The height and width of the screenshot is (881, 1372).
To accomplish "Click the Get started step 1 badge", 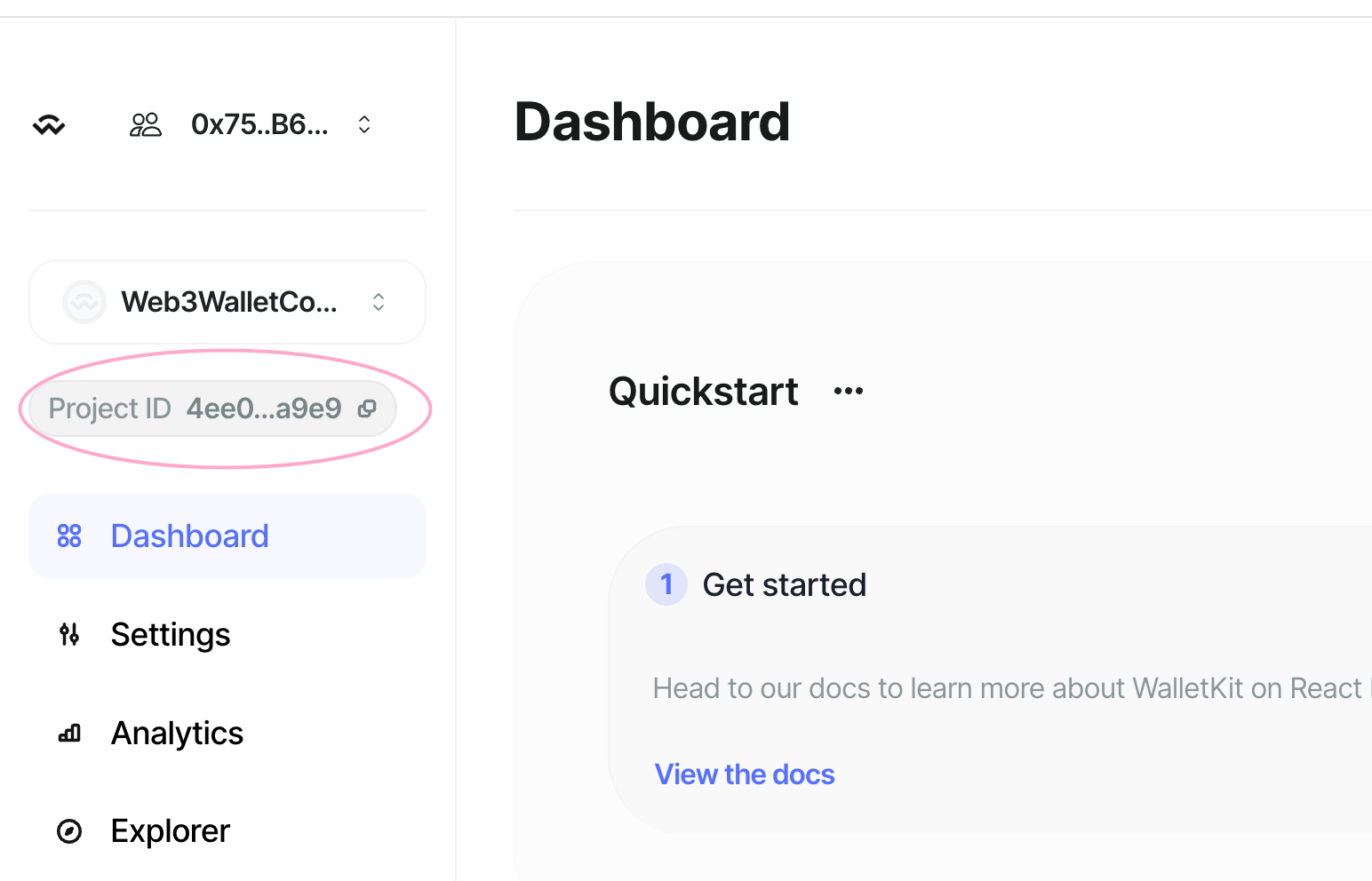I will tap(666, 584).
